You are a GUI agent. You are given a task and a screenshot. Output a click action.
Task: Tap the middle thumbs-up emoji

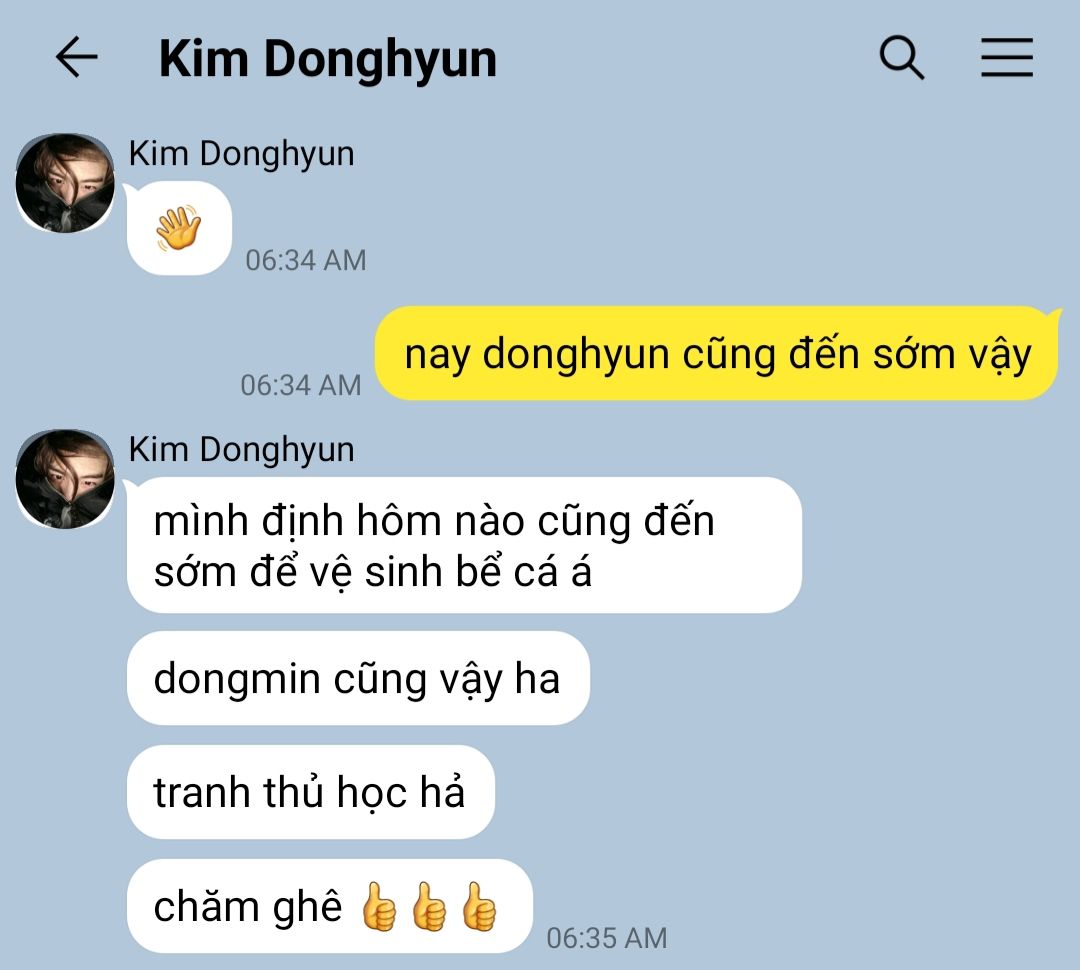click(429, 906)
